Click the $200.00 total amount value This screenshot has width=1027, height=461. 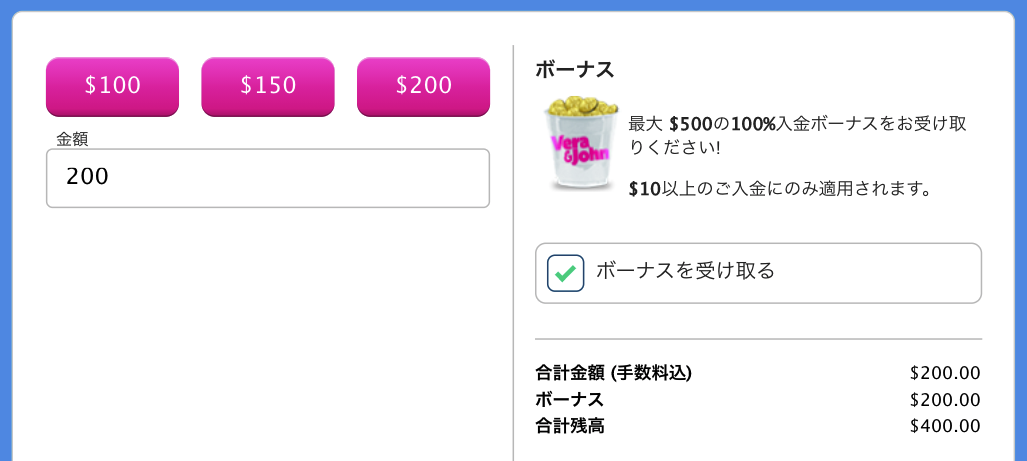[x=945, y=373]
